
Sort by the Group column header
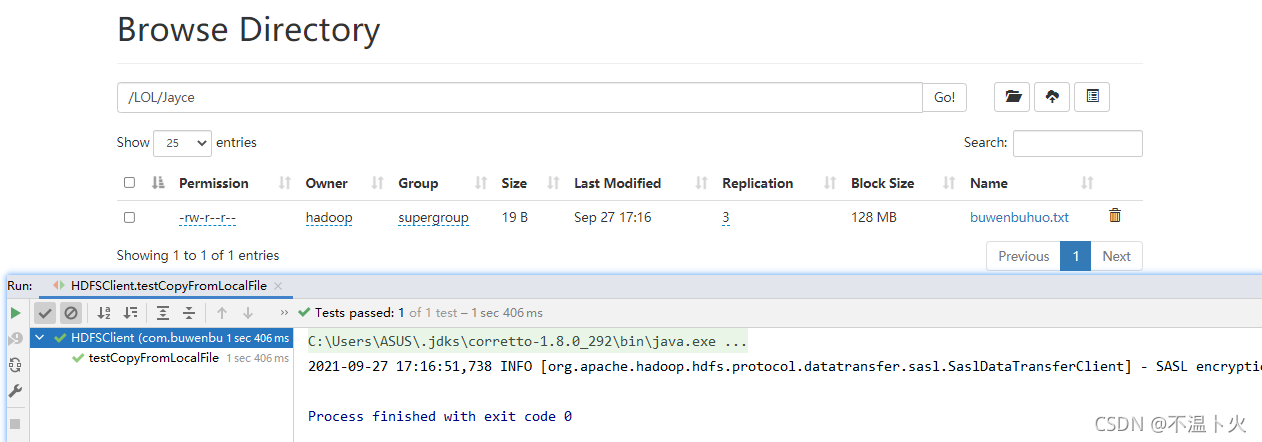(442, 183)
